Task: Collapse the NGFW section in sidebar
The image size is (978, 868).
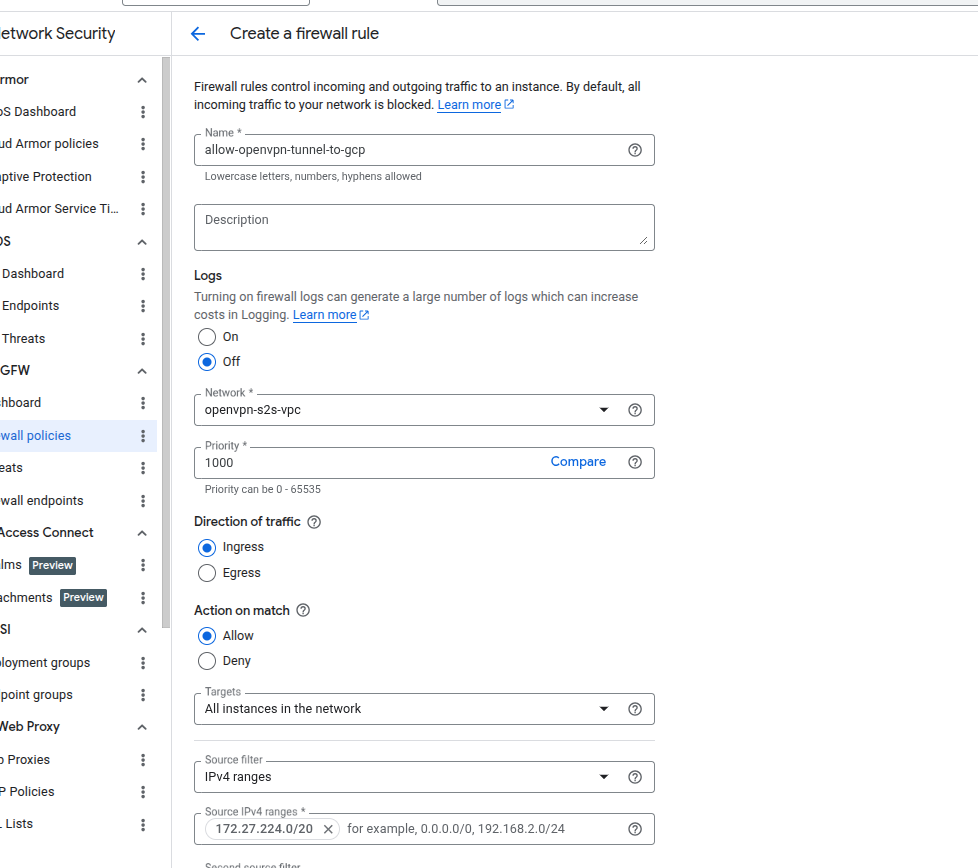Action: click(142, 371)
